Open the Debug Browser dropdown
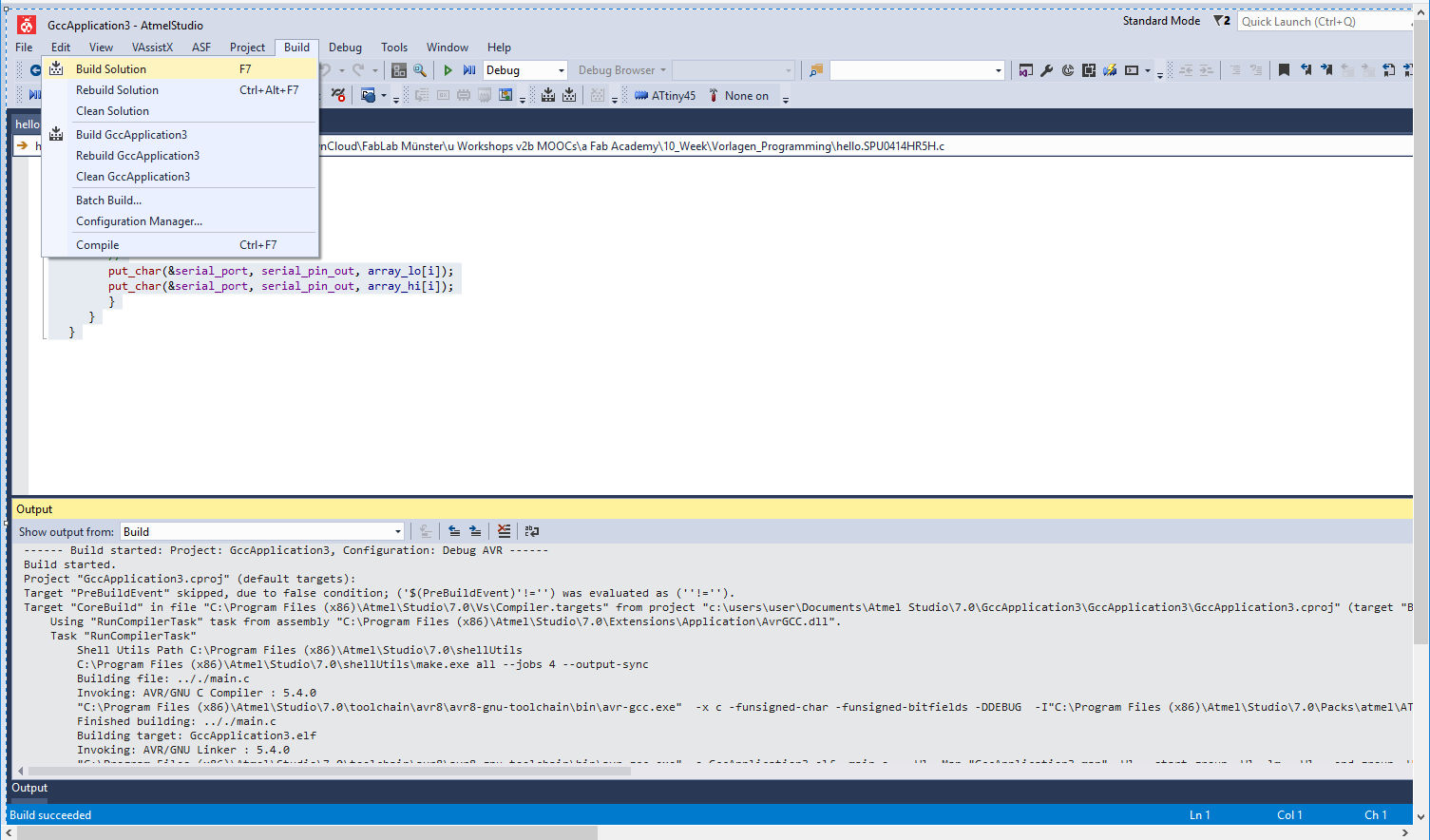This screenshot has height=840, width=1430. (622, 70)
